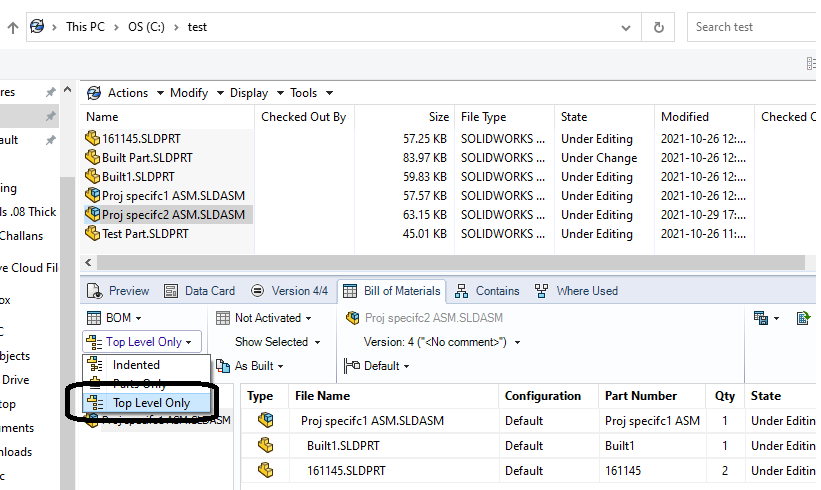This screenshot has width=821, height=490.
Task: Click the Proj specifc1 ASM icon in BOM table
Action: coord(266,421)
